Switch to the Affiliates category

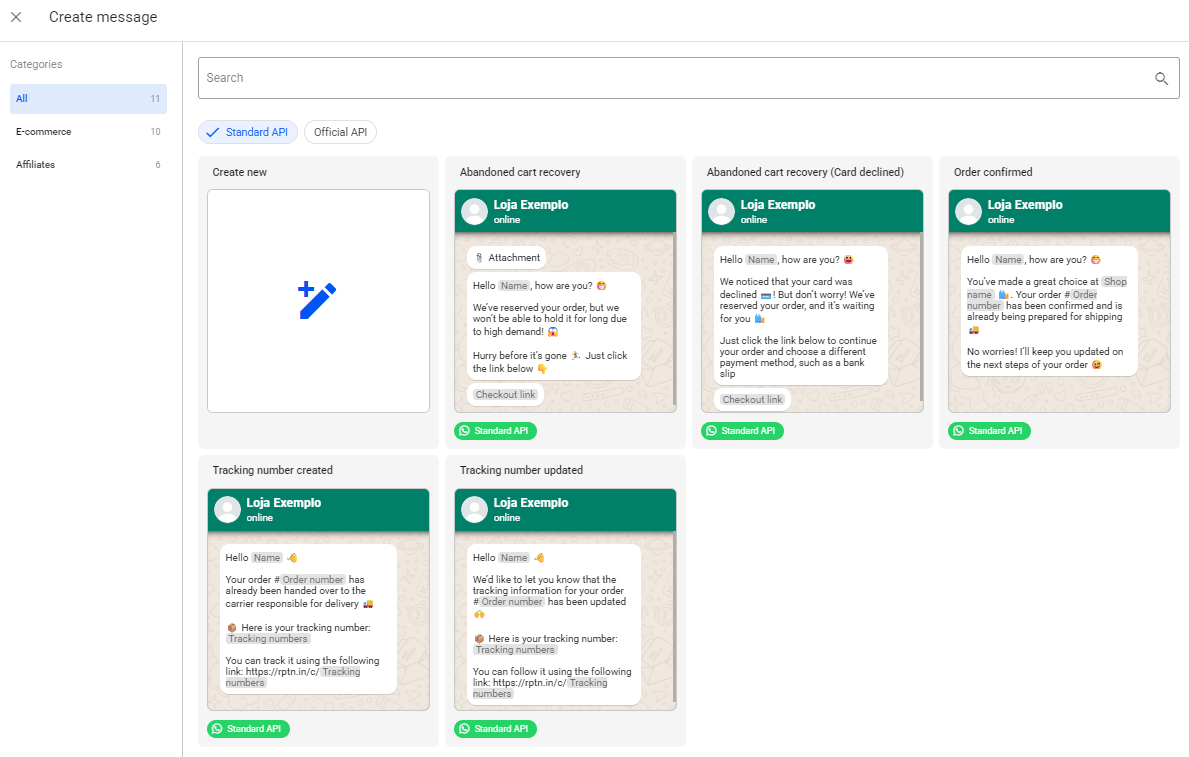[88, 165]
